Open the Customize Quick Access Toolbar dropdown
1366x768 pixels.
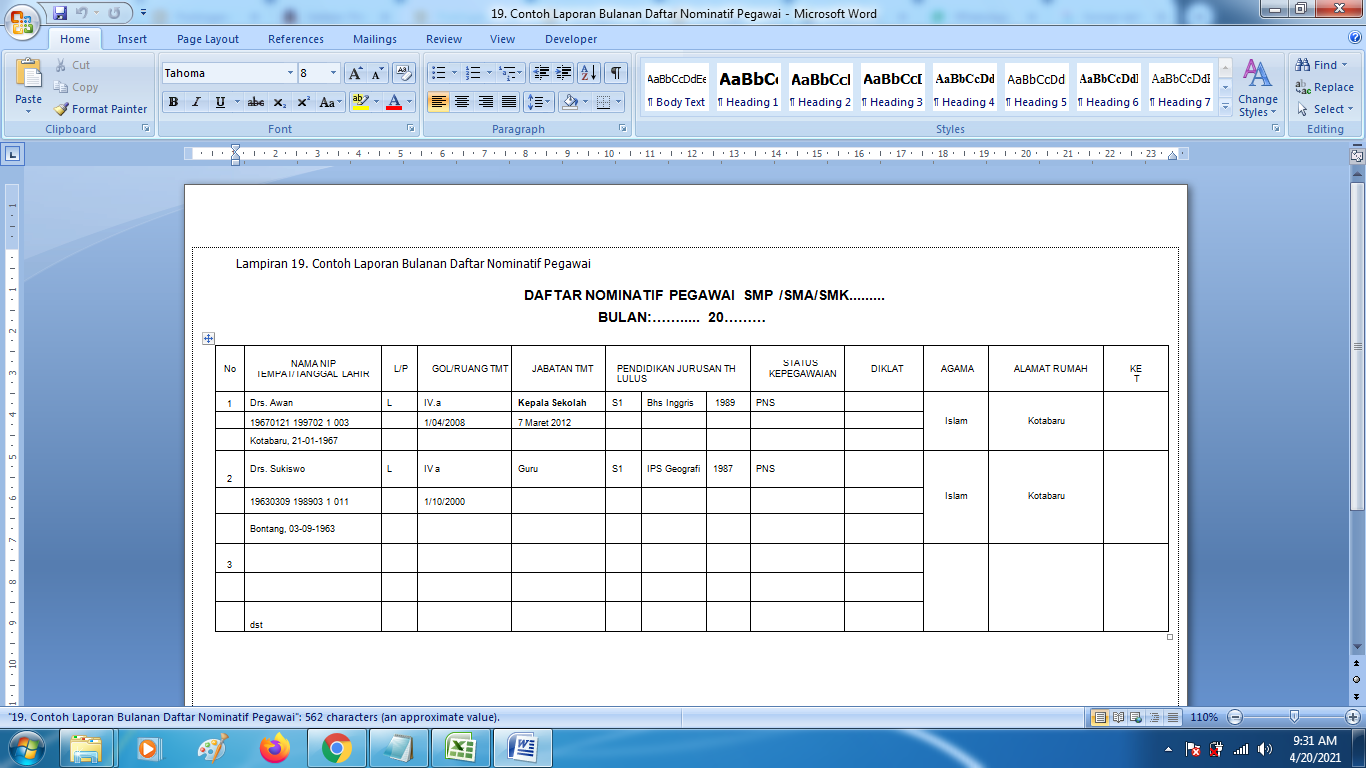[144, 14]
